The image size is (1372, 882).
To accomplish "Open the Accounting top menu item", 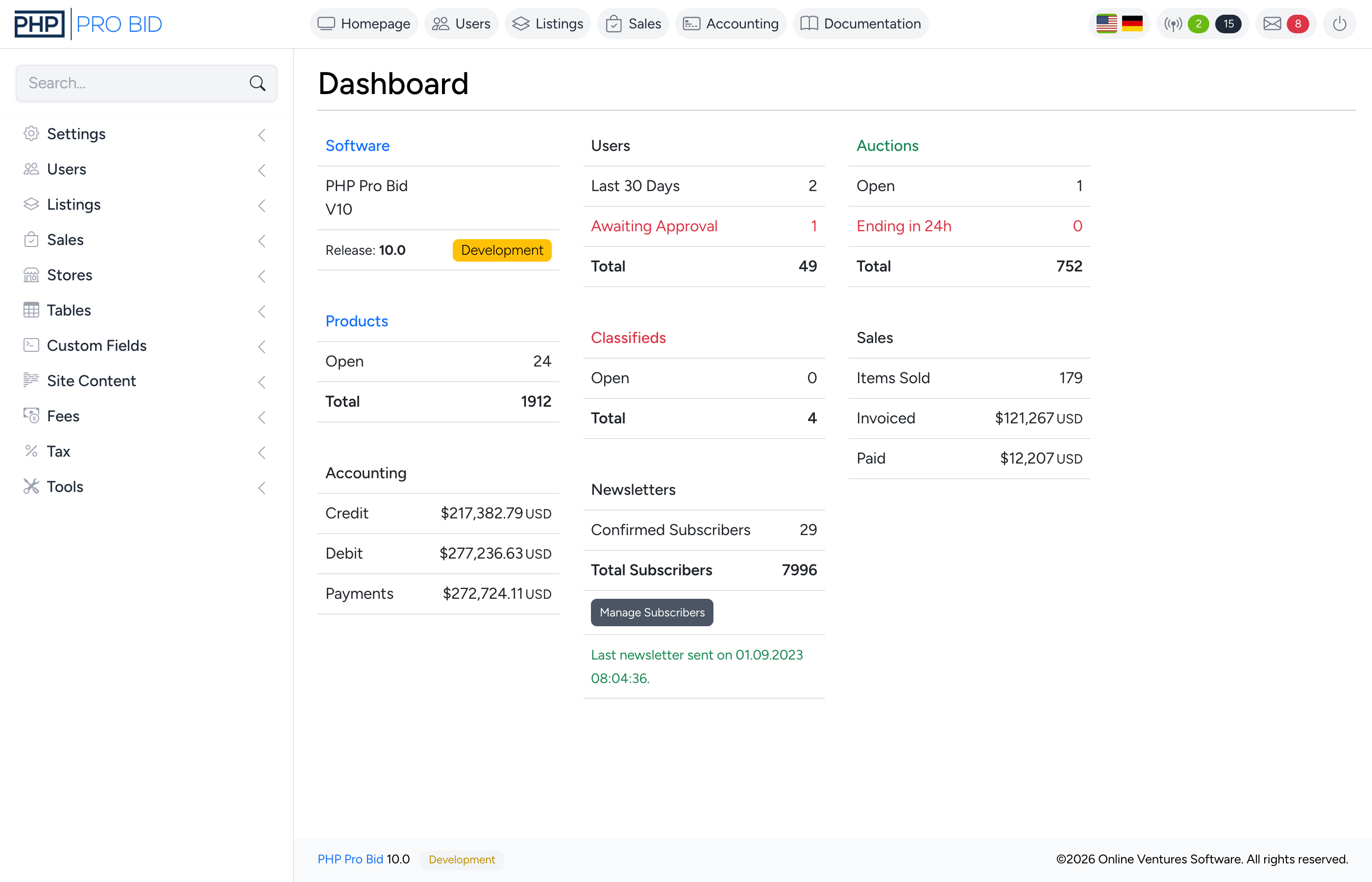I will (731, 24).
